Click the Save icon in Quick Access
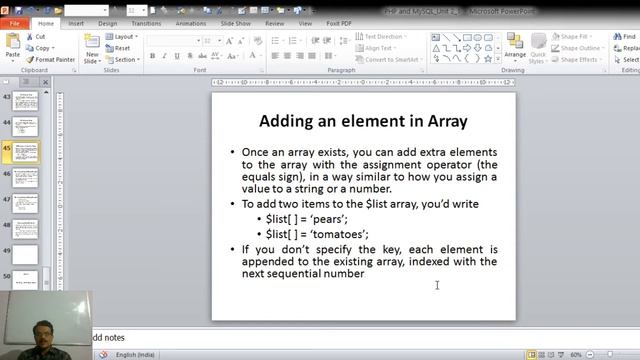Viewport: 640px width, 360px height. (x=19, y=11)
